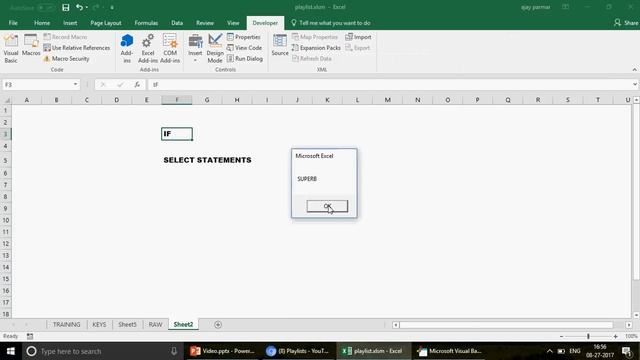Viewport: 640px width, 360px height.
Task: Click the Share button
Action: [x=626, y=23]
